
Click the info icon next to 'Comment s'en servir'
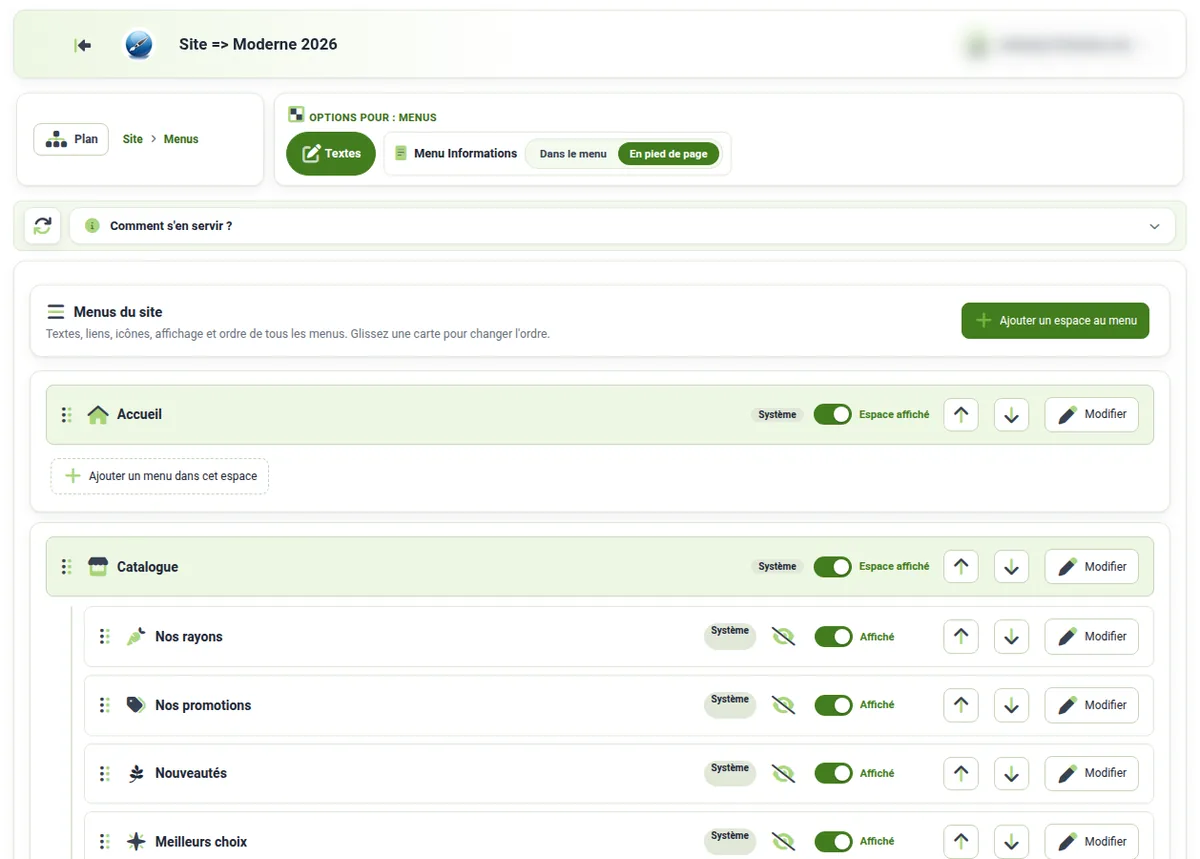pos(93,226)
